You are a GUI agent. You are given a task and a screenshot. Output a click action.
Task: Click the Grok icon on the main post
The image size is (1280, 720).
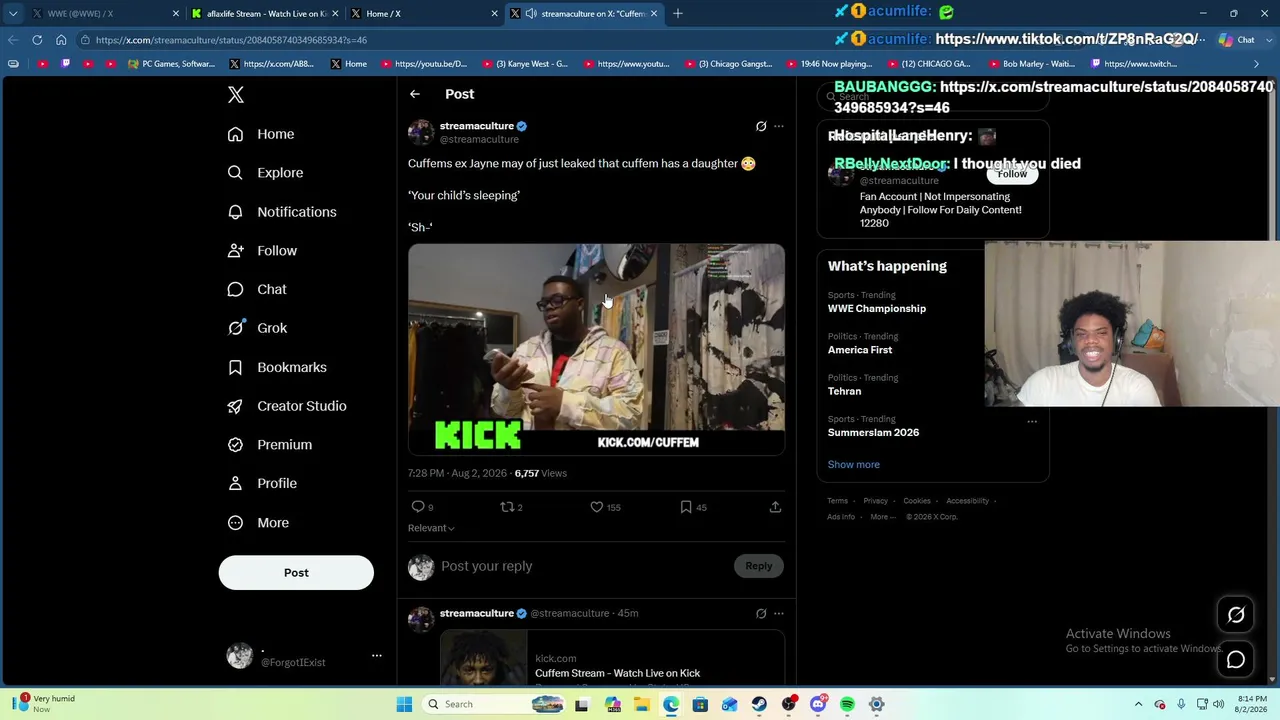pyautogui.click(x=761, y=126)
